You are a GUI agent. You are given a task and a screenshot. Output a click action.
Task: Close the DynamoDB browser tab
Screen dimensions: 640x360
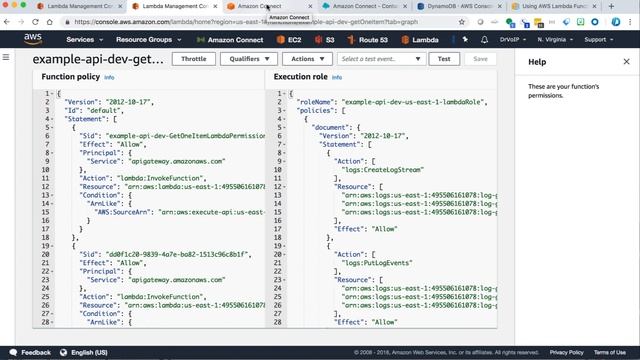tap(500, 6)
